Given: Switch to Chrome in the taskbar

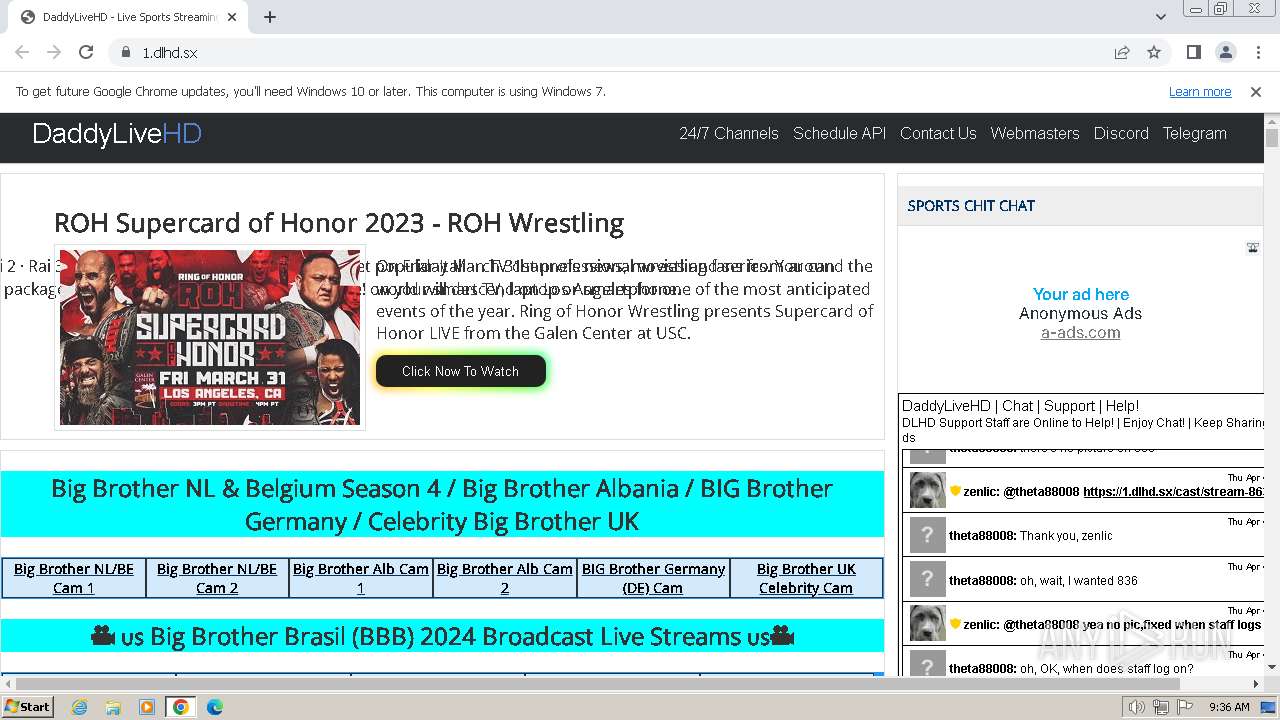Looking at the screenshot, I should (181, 707).
